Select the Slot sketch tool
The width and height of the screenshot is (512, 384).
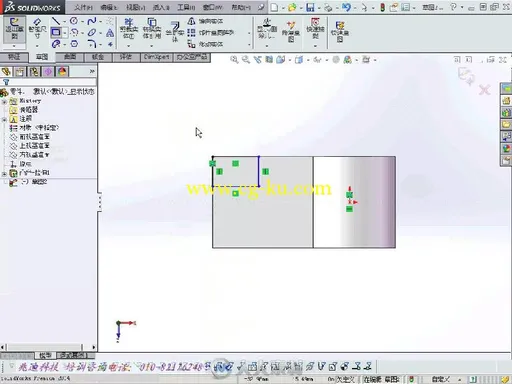pyautogui.click(x=56, y=44)
